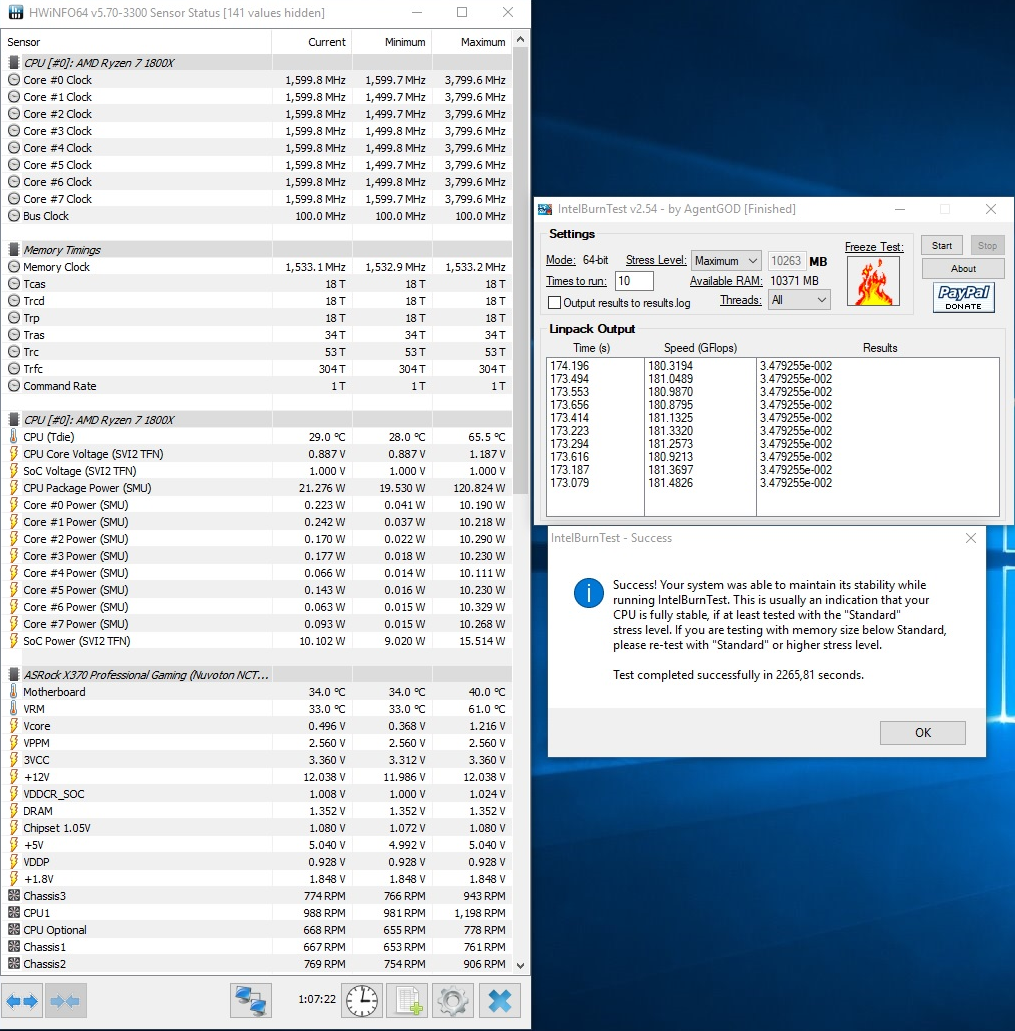The height and width of the screenshot is (1031, 1015).
Task: Click chip icon of Memory Timings group
Action: [14, 250]
